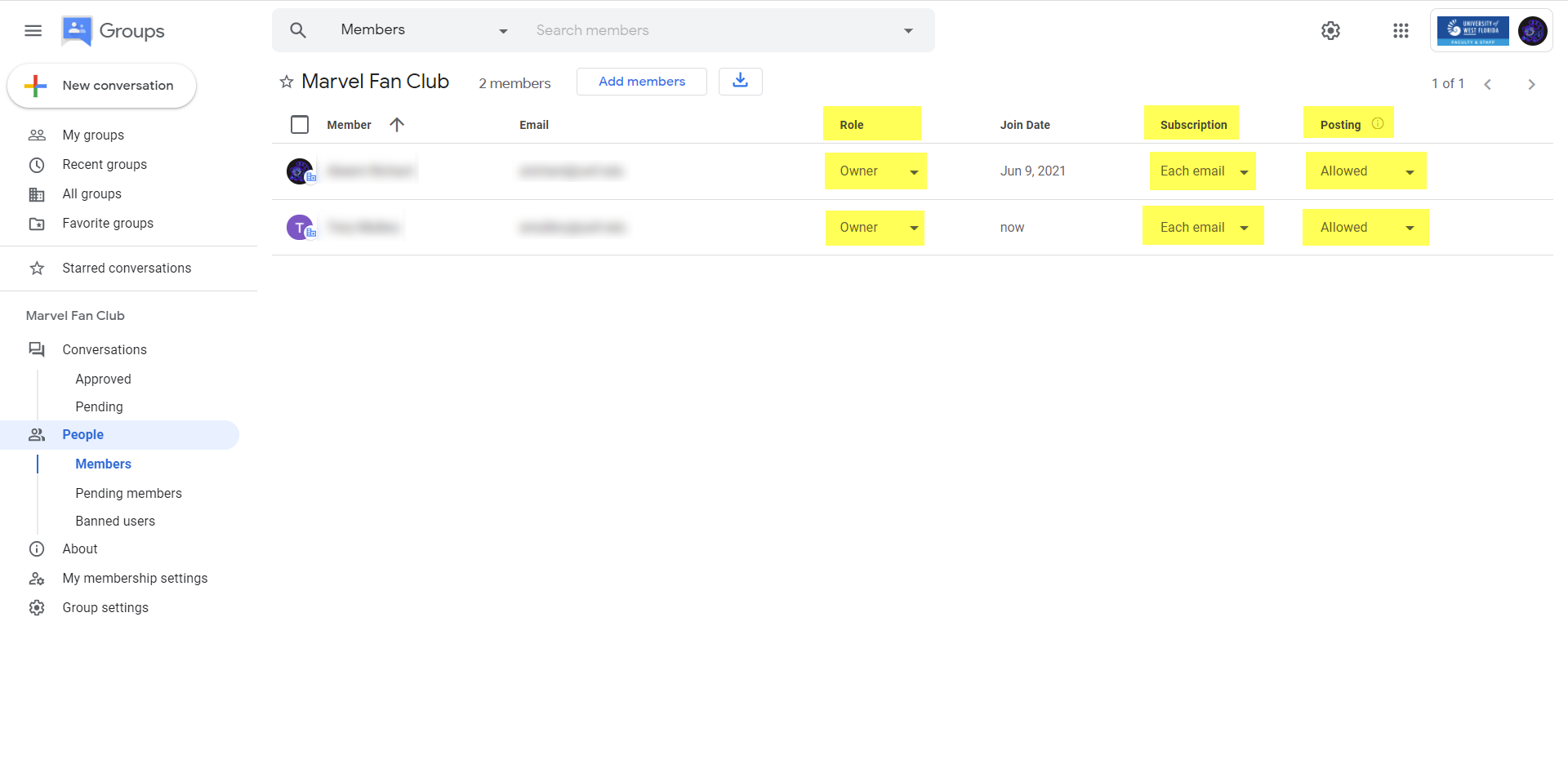Go to the next page arrow
Image resolution: width=1568 pixels, height=777 pixels.
tap(1531, 84)
